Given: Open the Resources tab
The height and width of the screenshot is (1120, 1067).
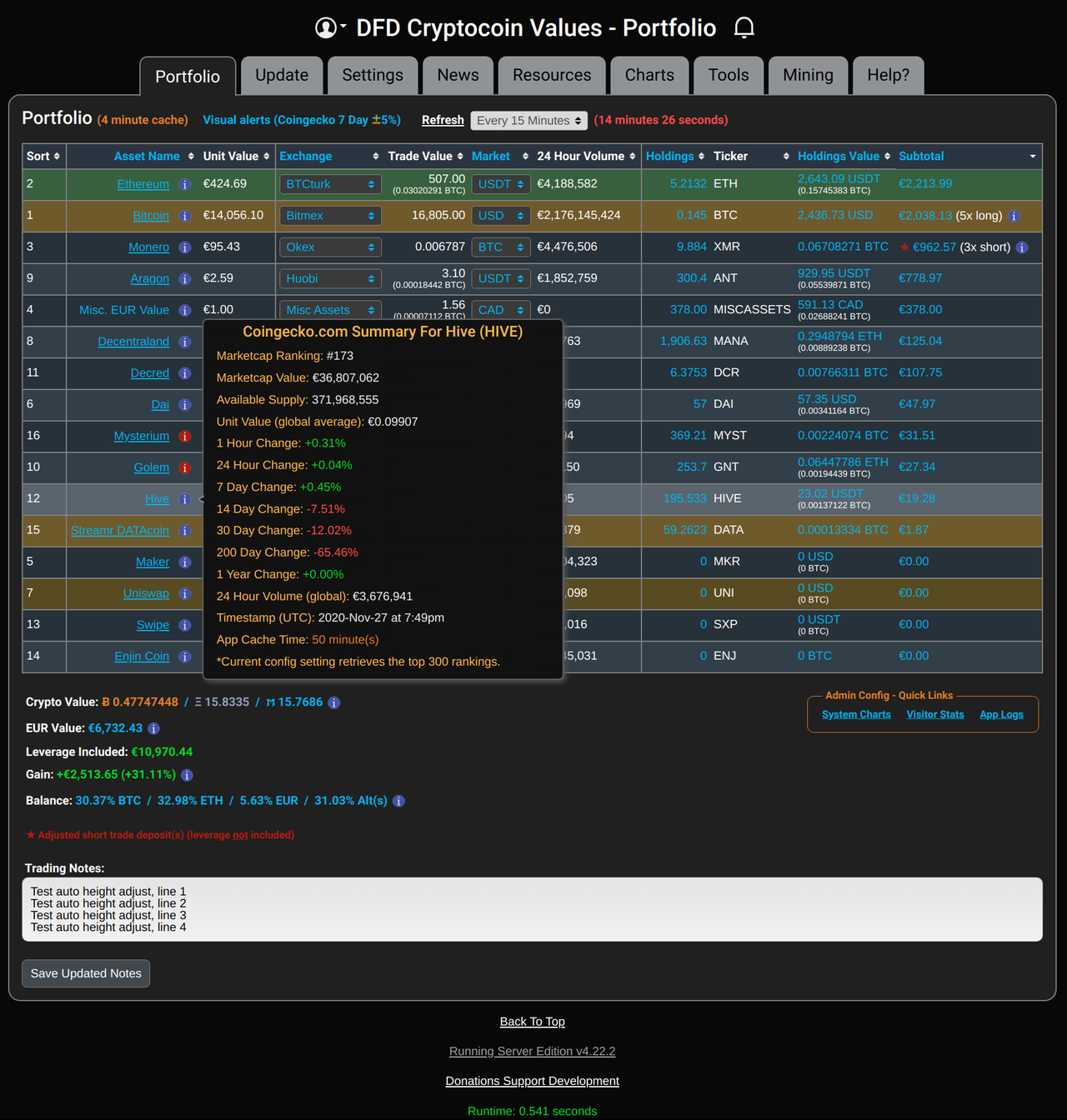Looking at the screenshot, I should 552,75.
